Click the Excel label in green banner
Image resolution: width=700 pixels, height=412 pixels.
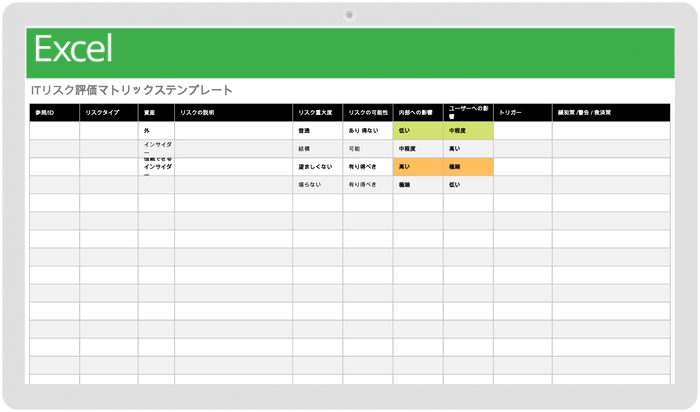point(73,49)
